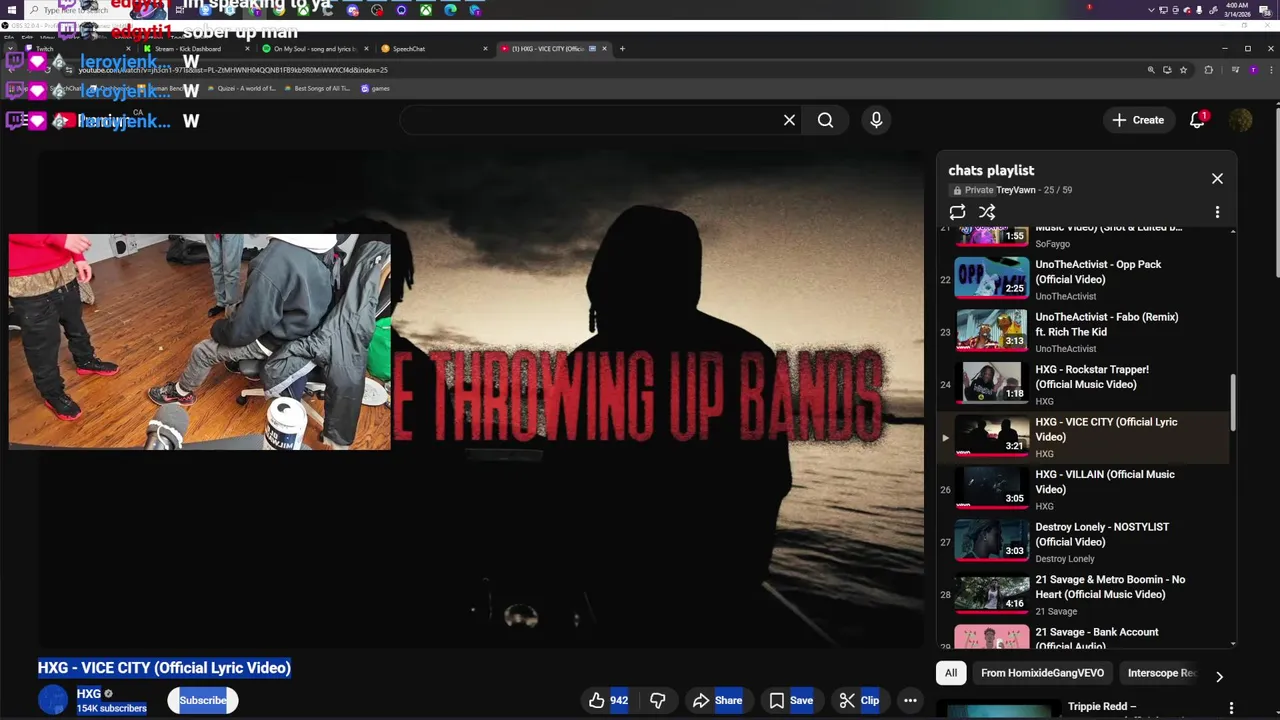Open the tab search dropdown arrow
1280x720 pixels.
(10, 48)
